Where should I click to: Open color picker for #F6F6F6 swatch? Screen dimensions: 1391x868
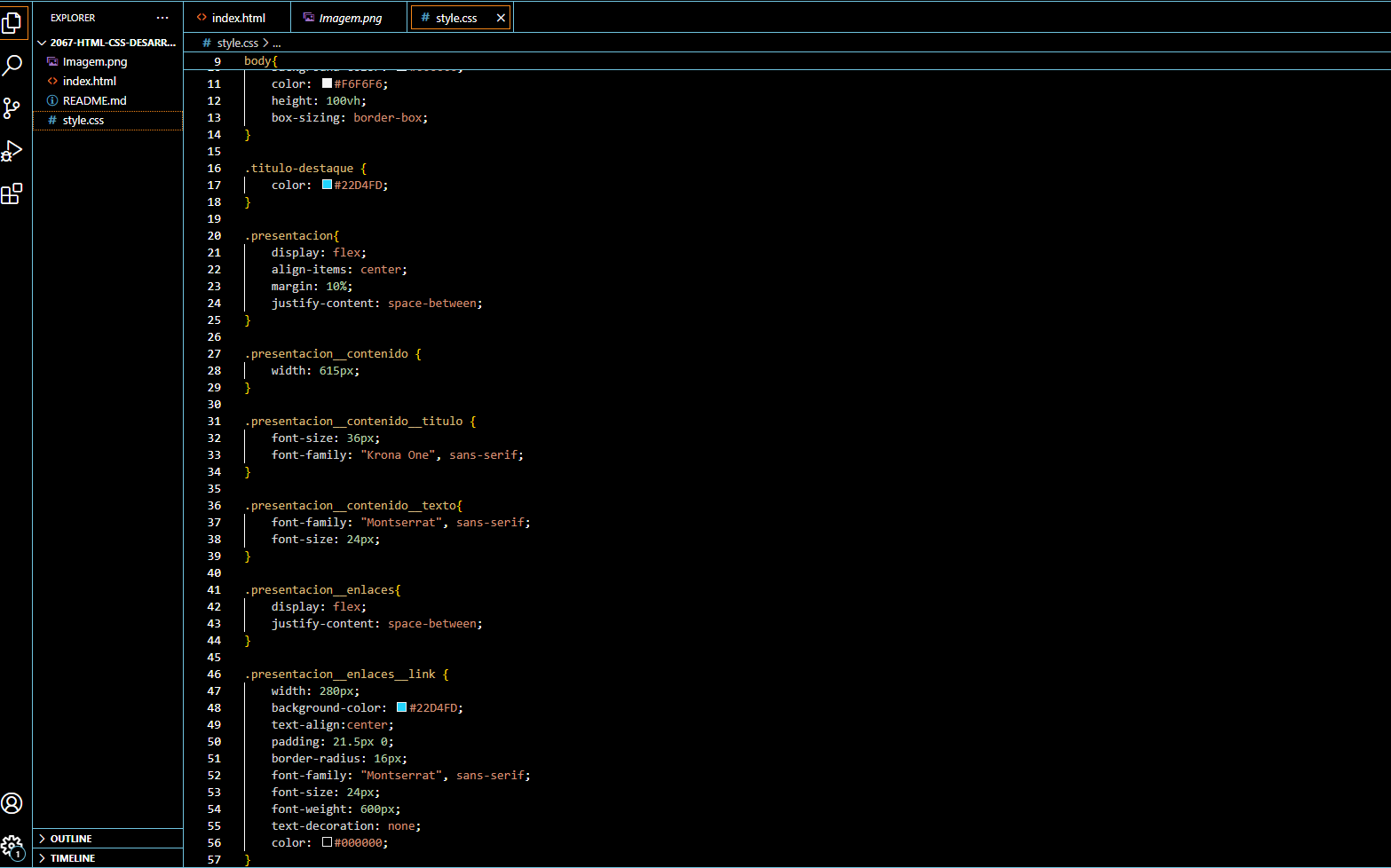pyautogui.click(x=327, y=83)
